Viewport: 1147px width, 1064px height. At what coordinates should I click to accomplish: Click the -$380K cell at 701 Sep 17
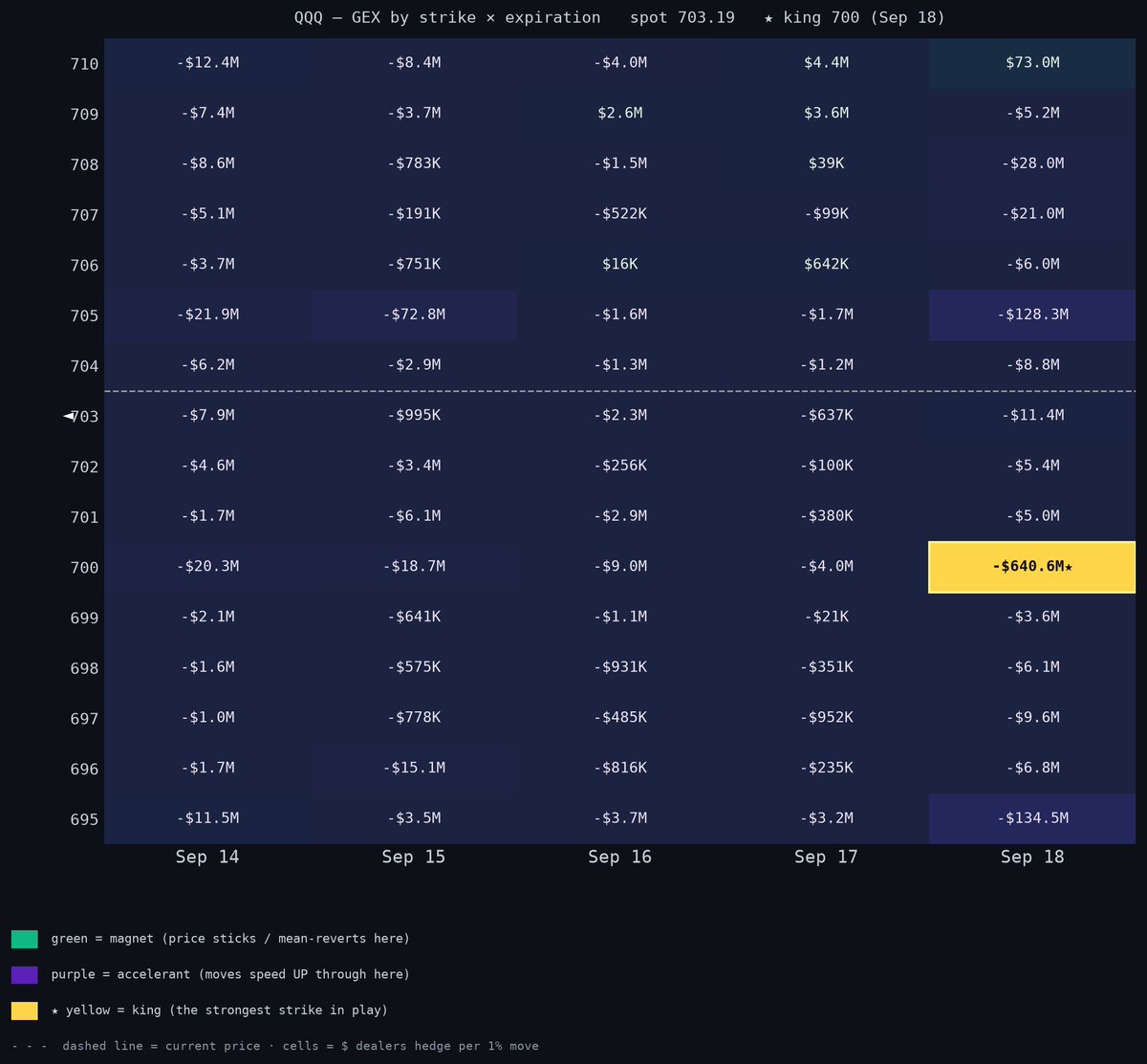click(x=827, y=516)
